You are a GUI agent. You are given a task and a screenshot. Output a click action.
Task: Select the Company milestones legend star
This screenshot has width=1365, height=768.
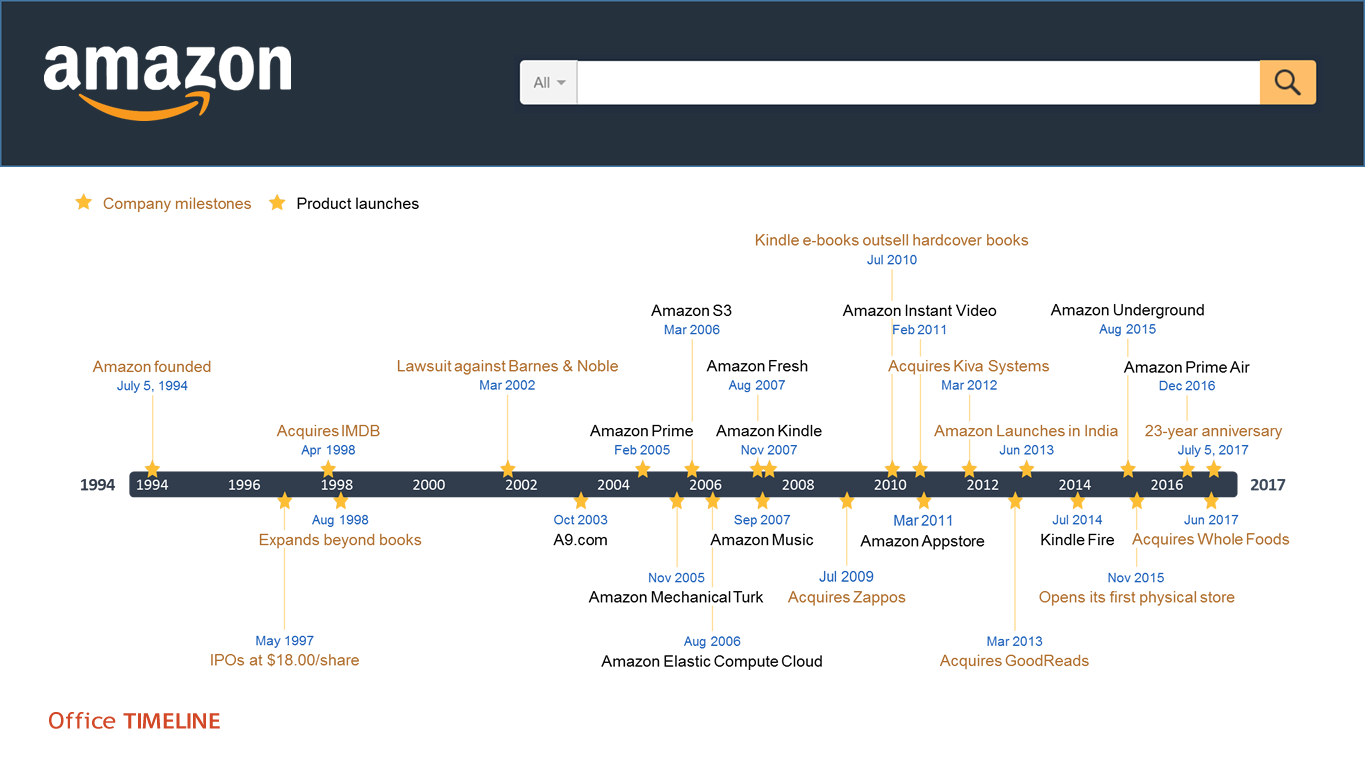click(x=84, y=203)
